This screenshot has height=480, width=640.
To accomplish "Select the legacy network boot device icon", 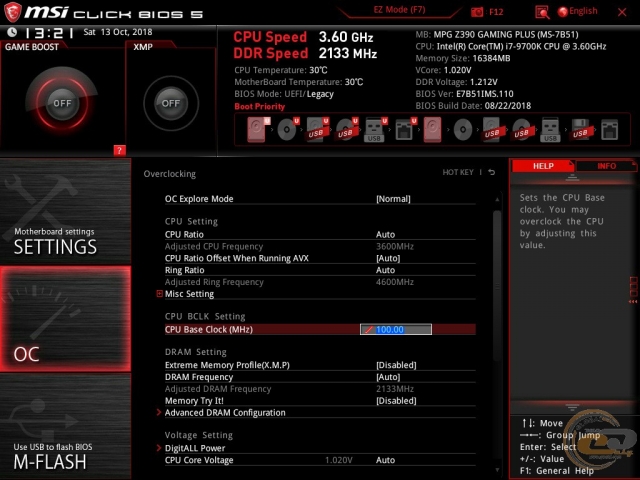I will tap(609, 130).
